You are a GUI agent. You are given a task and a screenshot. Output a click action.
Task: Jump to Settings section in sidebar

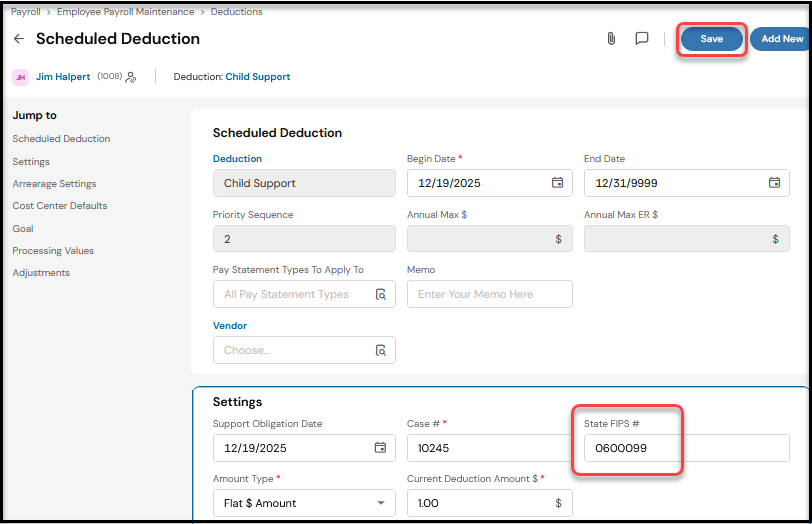click(31, 162)
